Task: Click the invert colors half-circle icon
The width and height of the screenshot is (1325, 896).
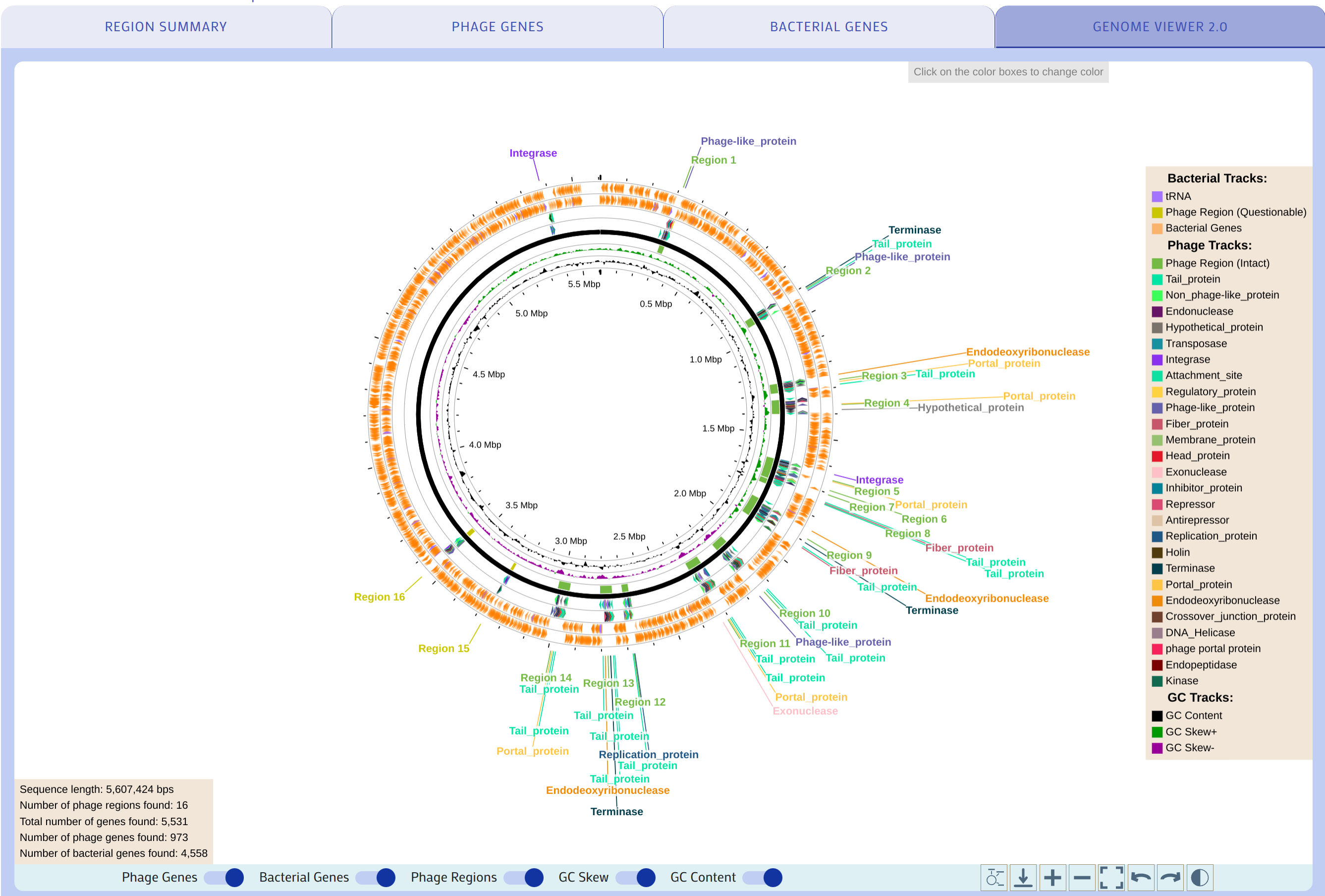Action: click(x=1200, y=877)
